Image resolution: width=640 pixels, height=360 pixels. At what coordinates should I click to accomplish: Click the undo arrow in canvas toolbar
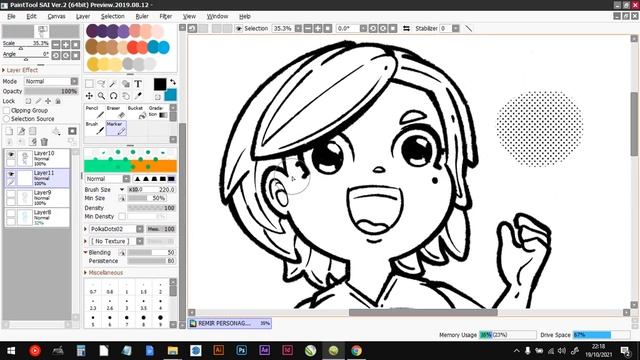(193, 28)
